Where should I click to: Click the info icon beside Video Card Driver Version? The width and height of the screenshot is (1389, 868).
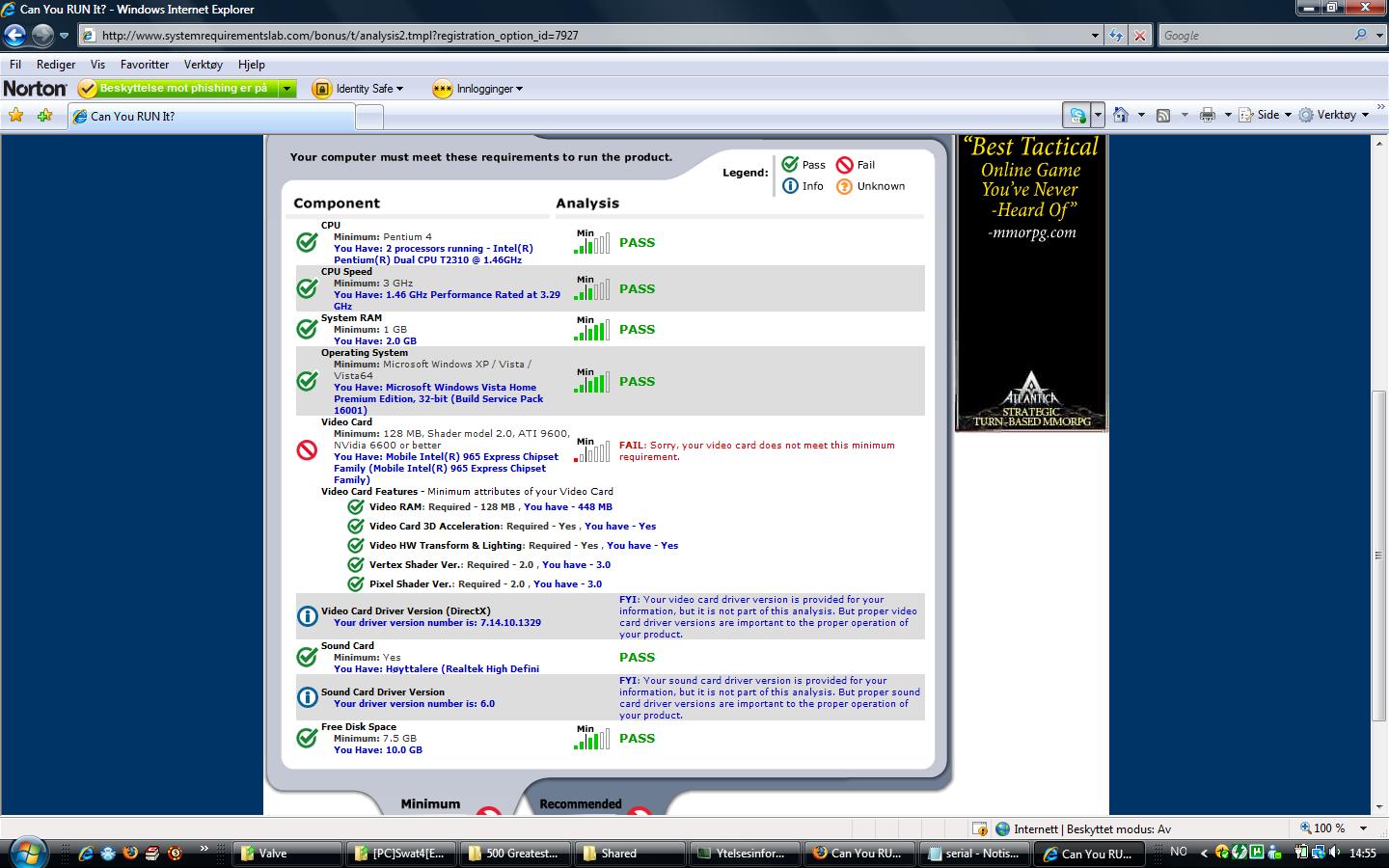[307, 615]
